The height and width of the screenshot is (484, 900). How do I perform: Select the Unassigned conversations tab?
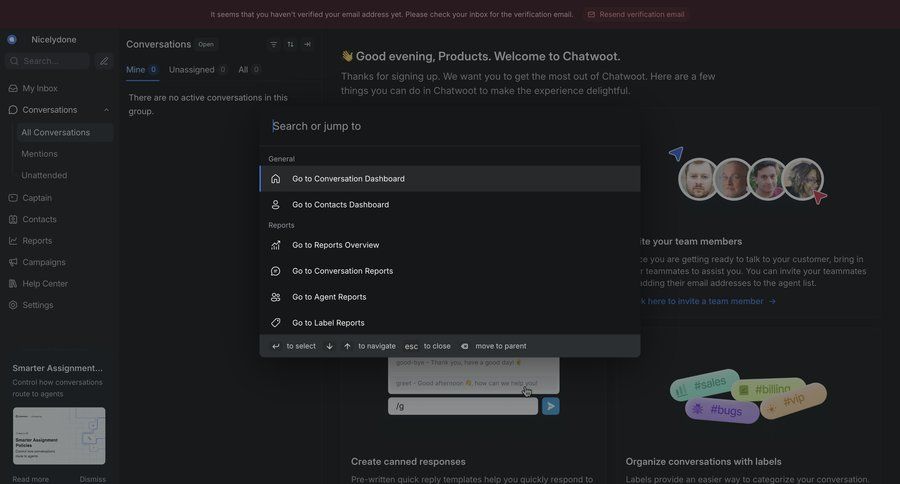pos(197,69)
